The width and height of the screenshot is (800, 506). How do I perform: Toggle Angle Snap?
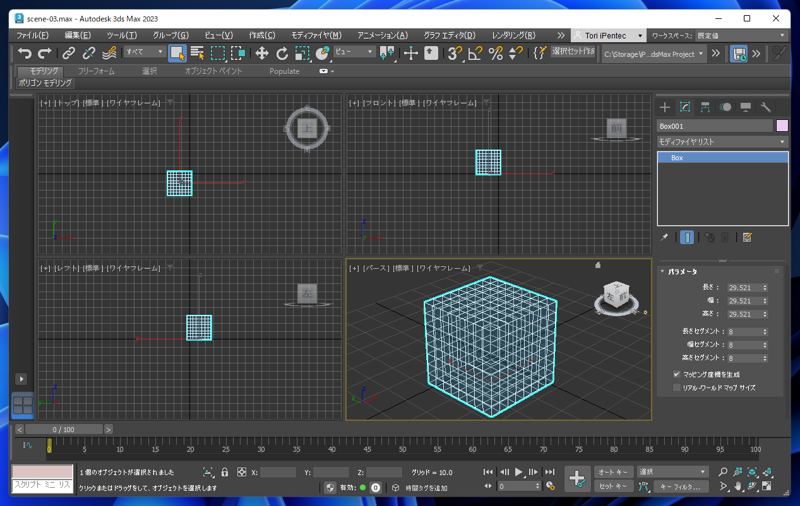[475, 53]
